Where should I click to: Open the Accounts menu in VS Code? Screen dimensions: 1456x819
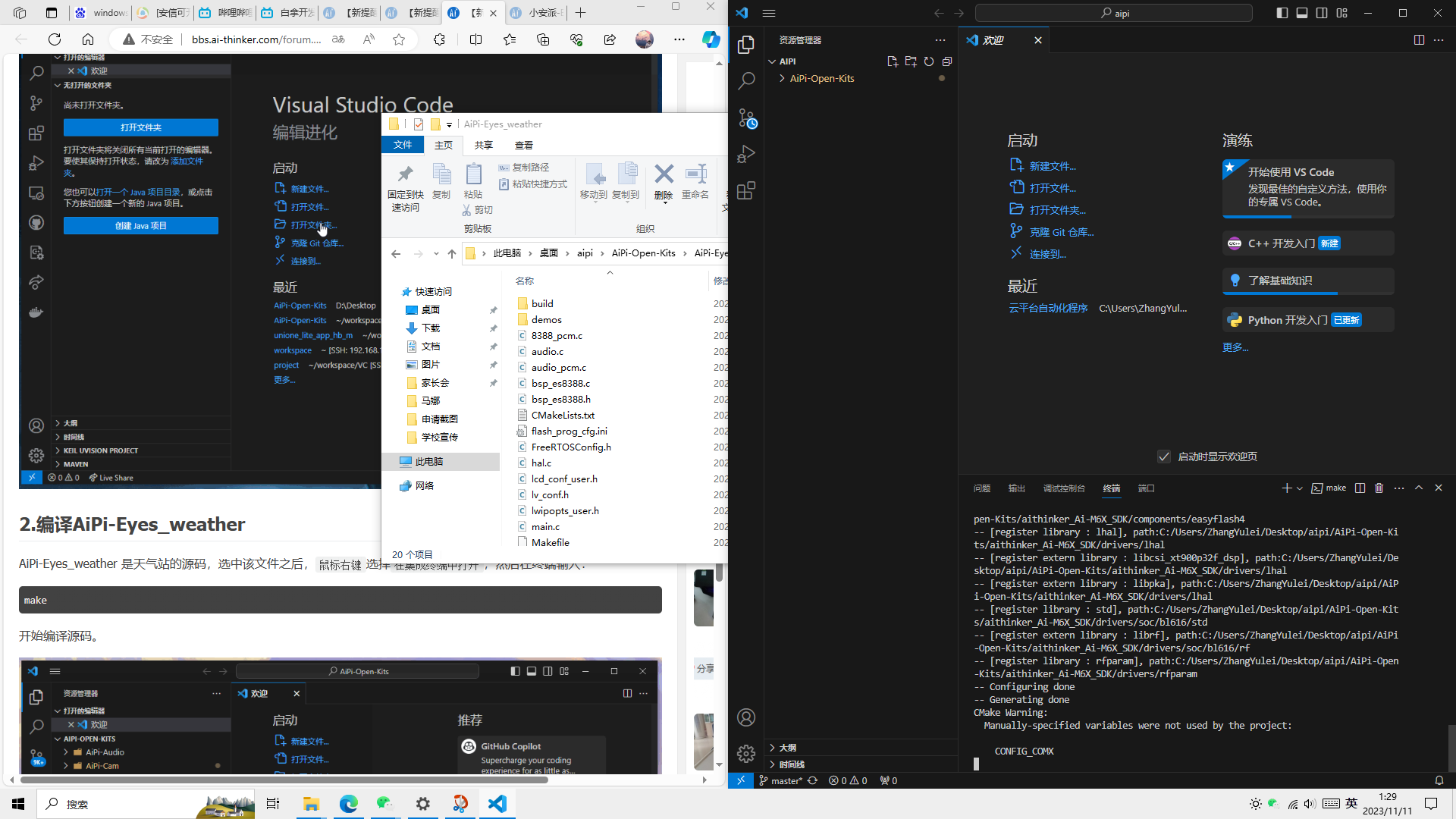pyautogui.click(x=746, y=717)
